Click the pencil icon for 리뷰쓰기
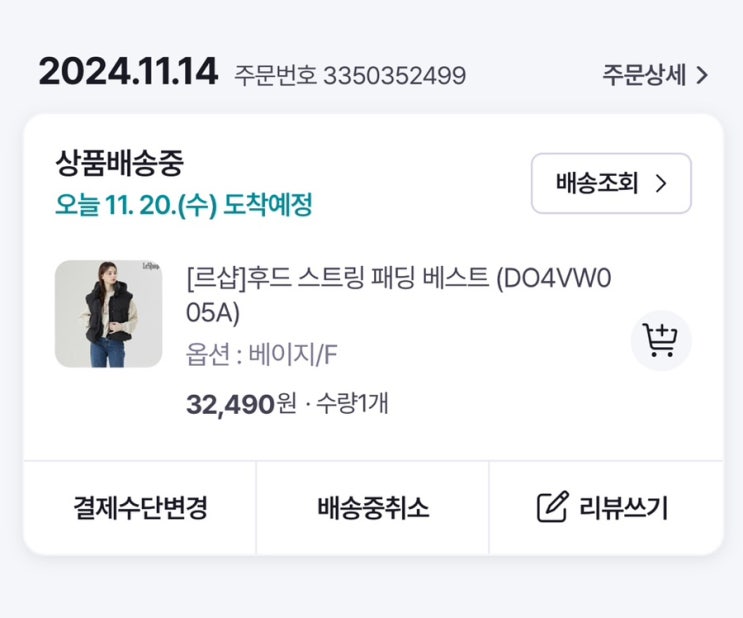The width and height of the screenshot is (743, 618). [x=552, y=507]
